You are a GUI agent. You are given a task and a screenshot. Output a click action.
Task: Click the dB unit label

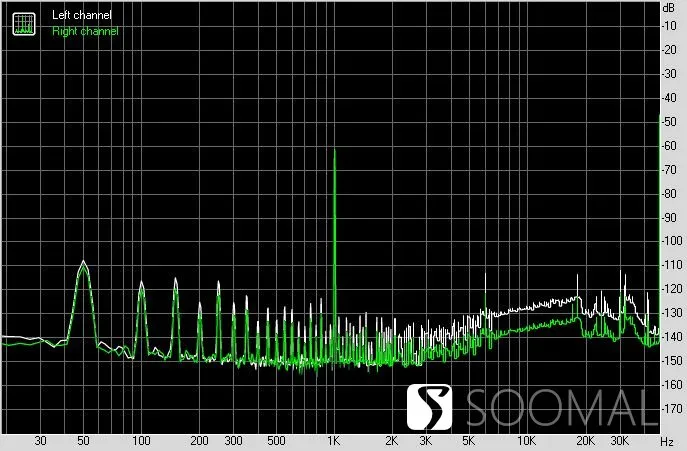pos(669,7)
